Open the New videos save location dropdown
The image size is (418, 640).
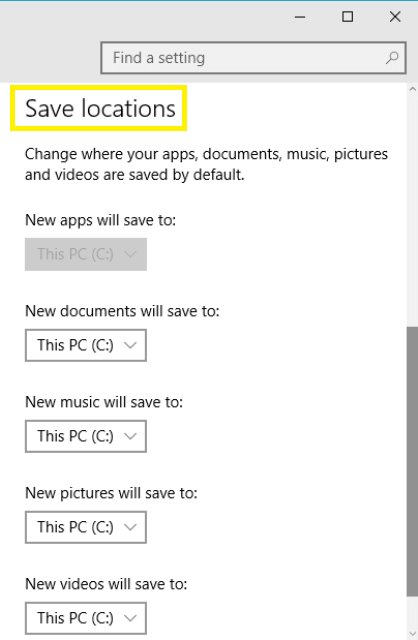[86, 618]
